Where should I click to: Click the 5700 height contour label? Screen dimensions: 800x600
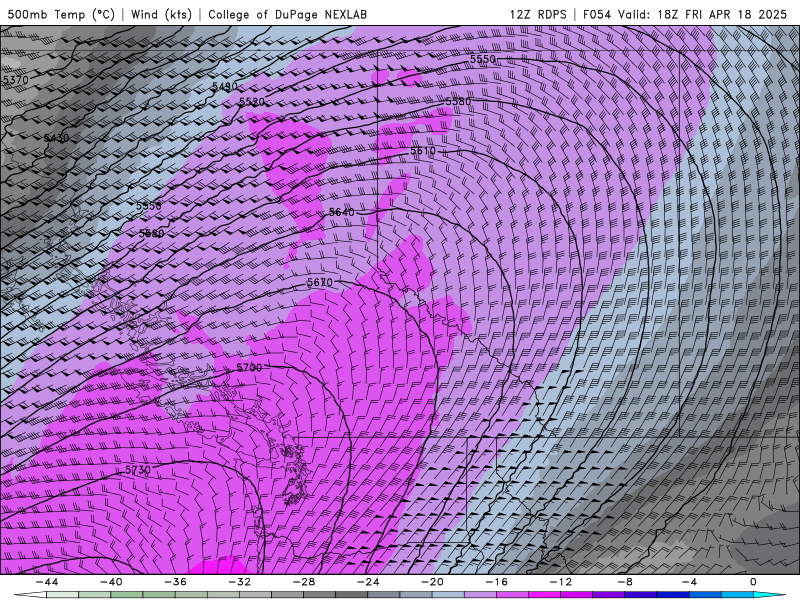[249, 367]
